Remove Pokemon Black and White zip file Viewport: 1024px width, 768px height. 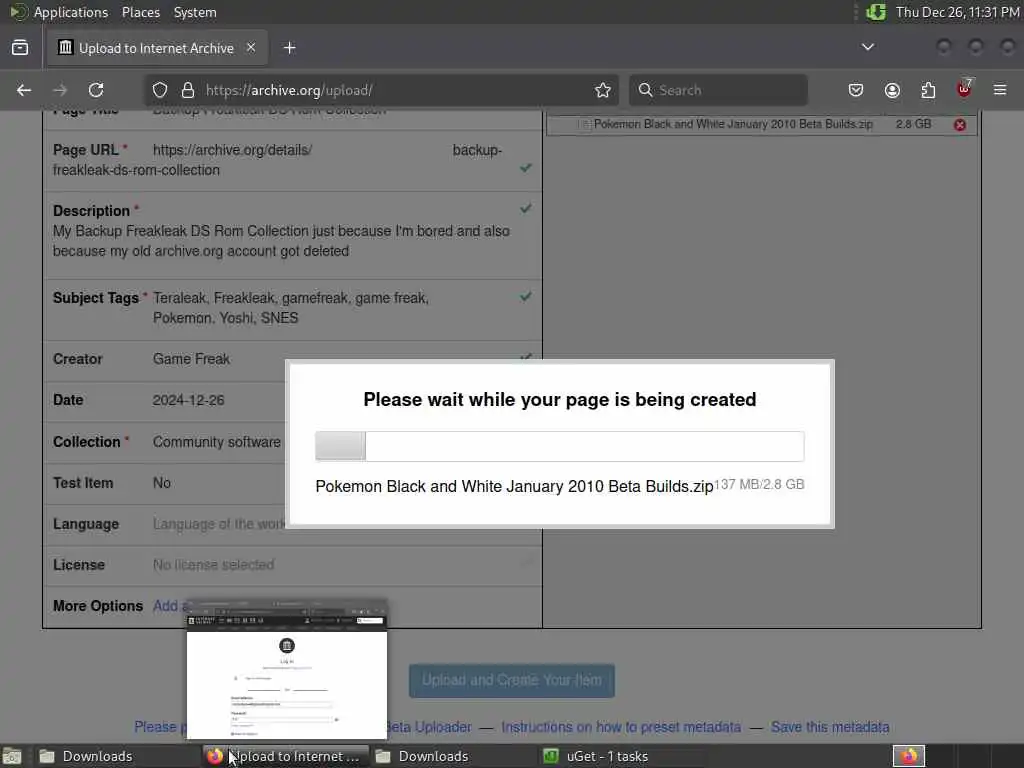coord(960,125)
